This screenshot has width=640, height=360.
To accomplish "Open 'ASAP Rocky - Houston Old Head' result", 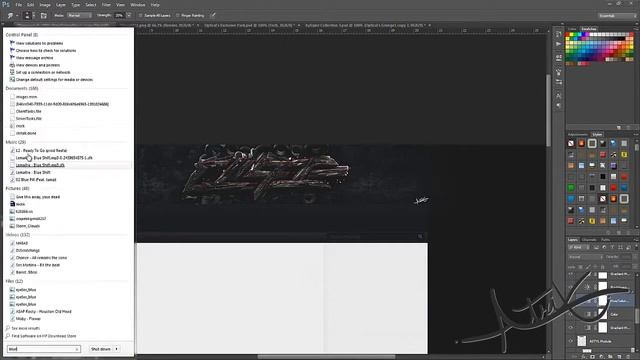I will (x=43, y=311).
